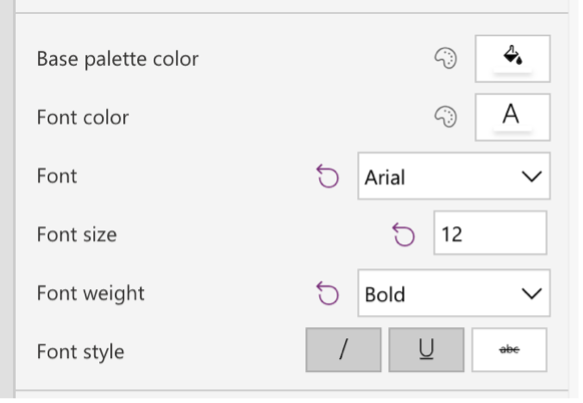
Task: Expand the Font weight dropdown set to Bold
Action: (454, 293)
